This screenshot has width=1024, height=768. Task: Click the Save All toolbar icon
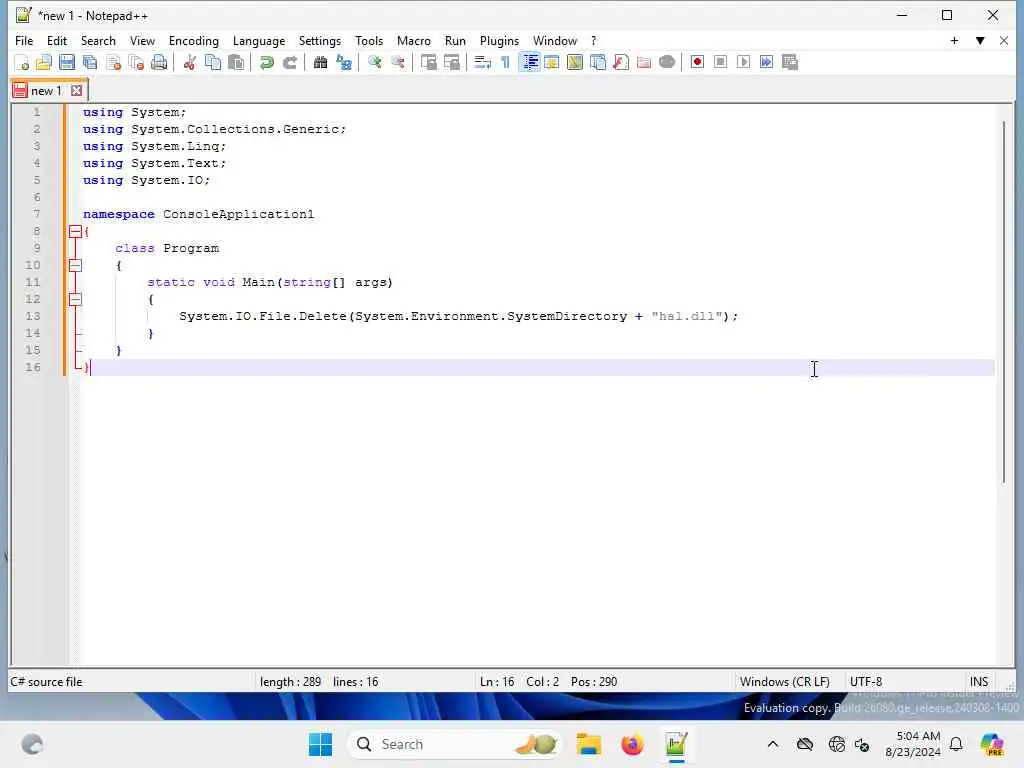pyautogui.click(x=89, y=63)
